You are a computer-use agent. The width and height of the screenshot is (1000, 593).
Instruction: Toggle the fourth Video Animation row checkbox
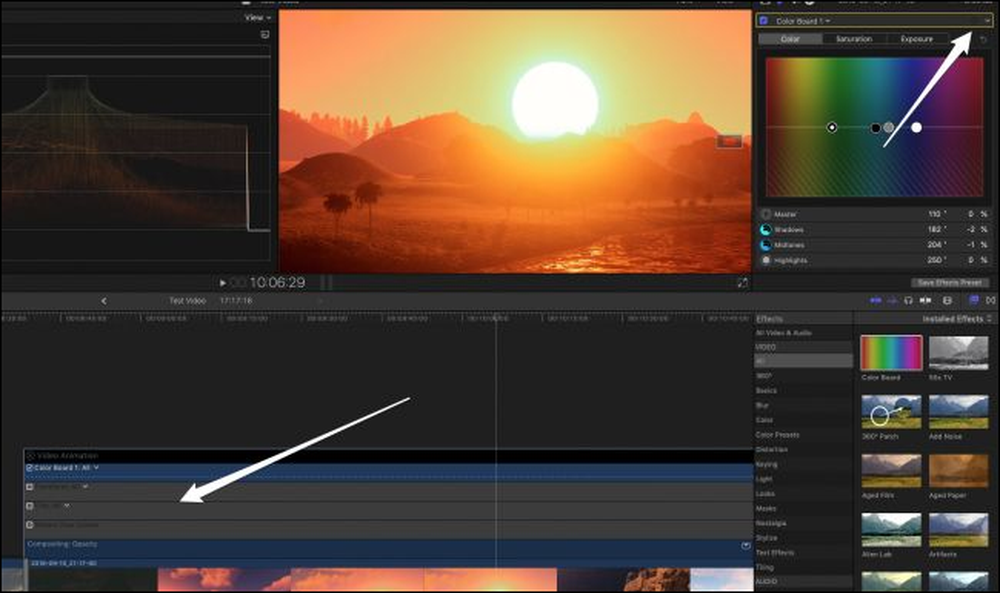tap(29, 525)
